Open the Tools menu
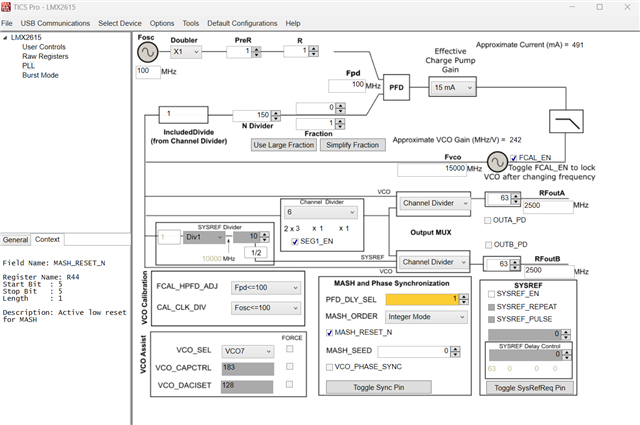640x425 pixels. [191, 23]
